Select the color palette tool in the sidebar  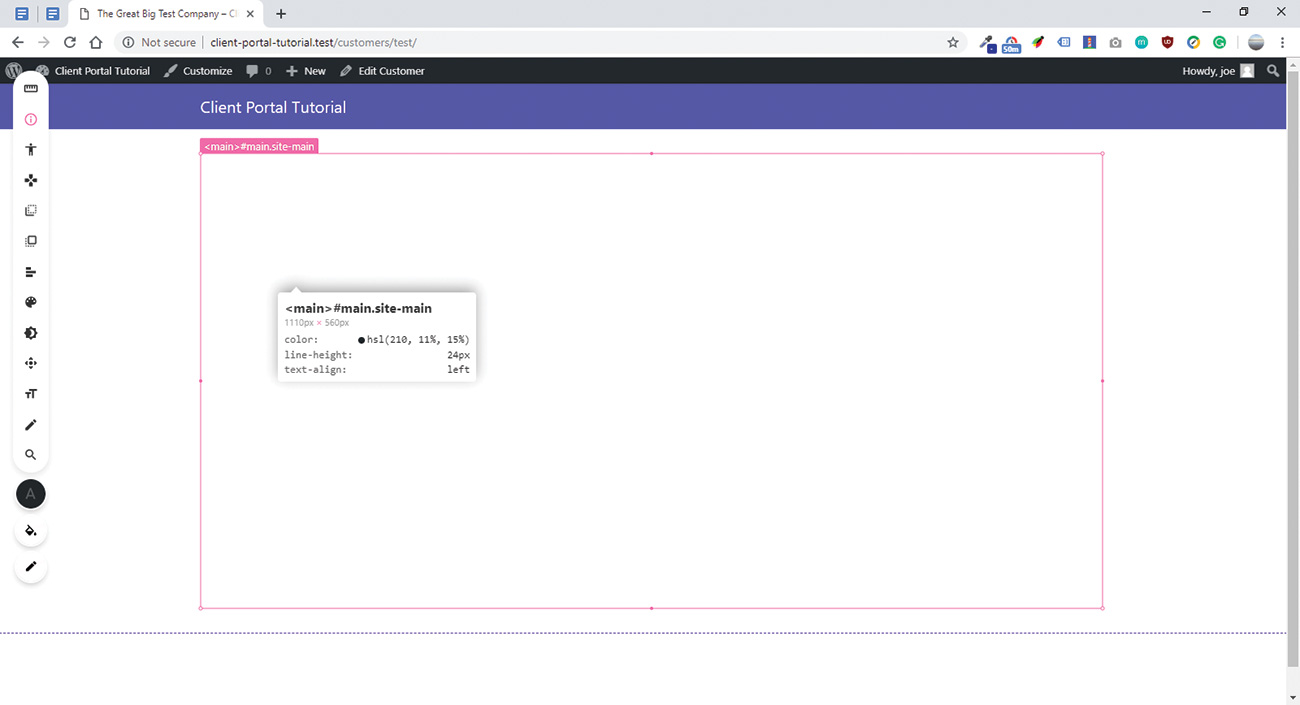(x=30, y=301)
